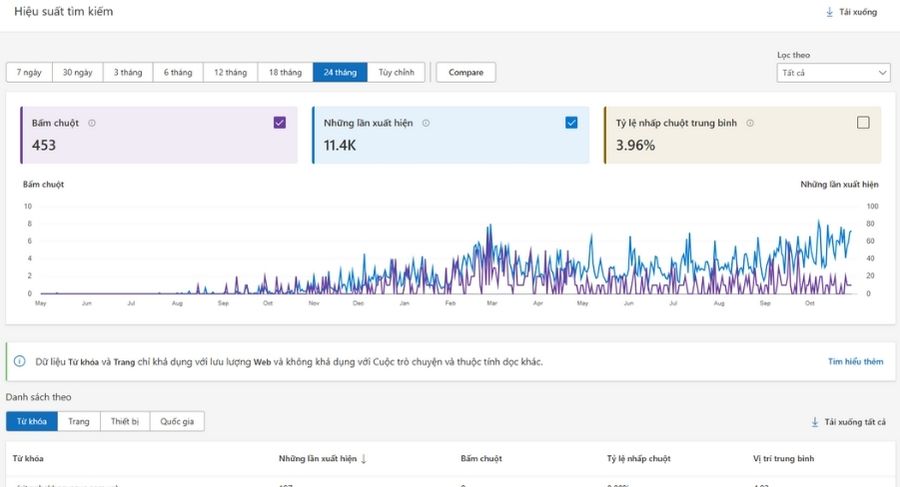Switch to the Quốc gia tab
Screen dimensions: 900x487
(x=177, y=422)
